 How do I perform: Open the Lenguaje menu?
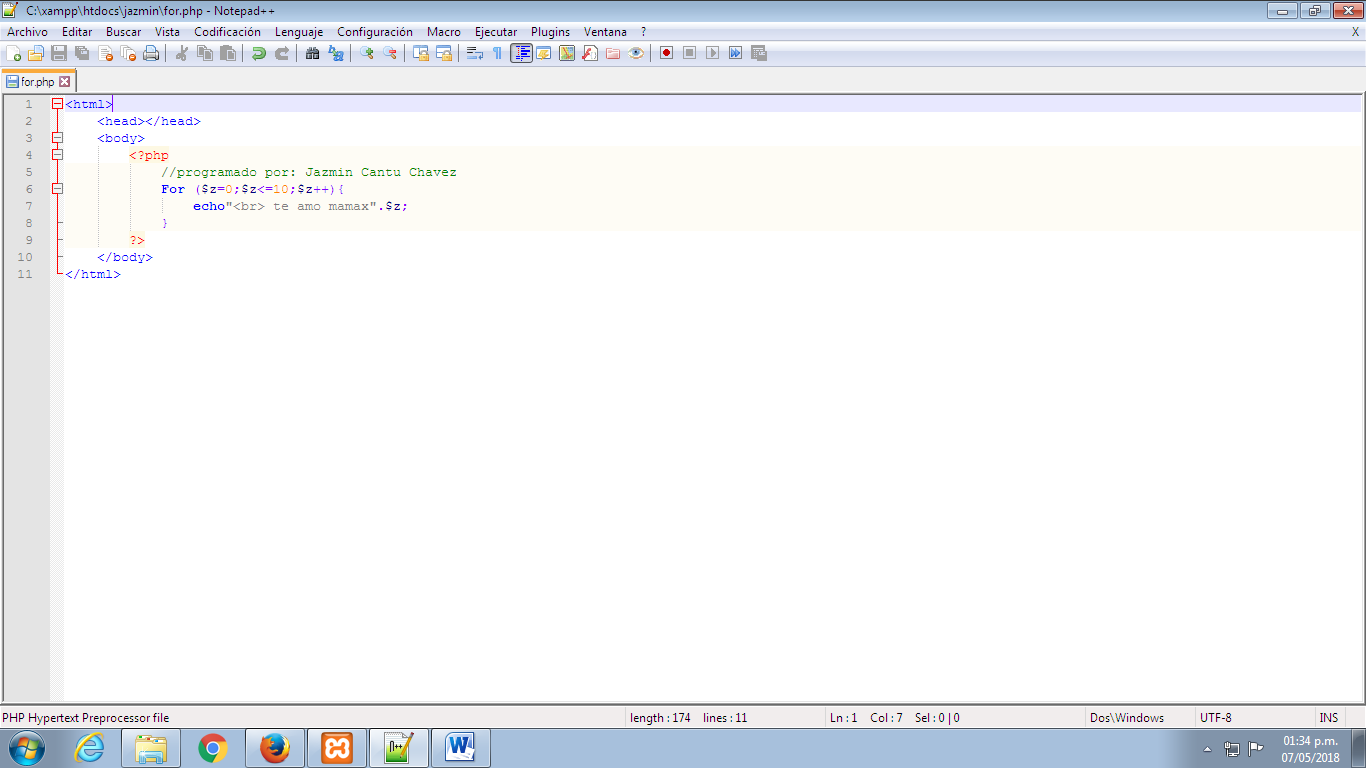click(x=299, y=31)
